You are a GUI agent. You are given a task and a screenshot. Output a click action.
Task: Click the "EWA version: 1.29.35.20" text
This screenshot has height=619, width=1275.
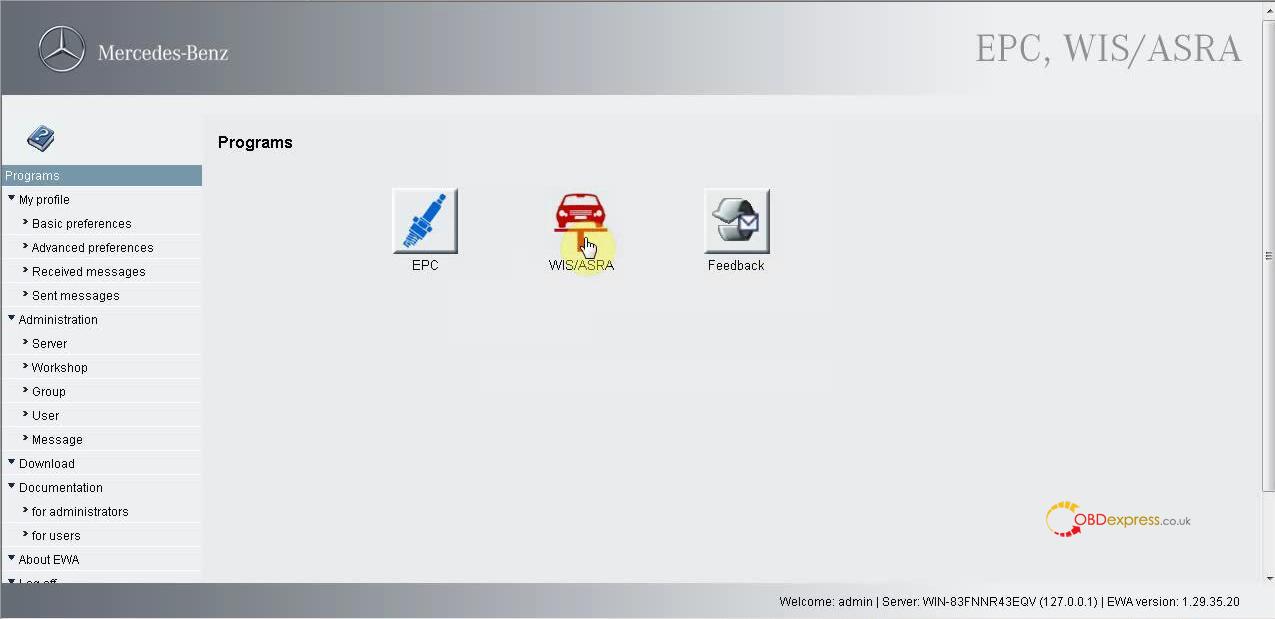(x=1173, y=602)
